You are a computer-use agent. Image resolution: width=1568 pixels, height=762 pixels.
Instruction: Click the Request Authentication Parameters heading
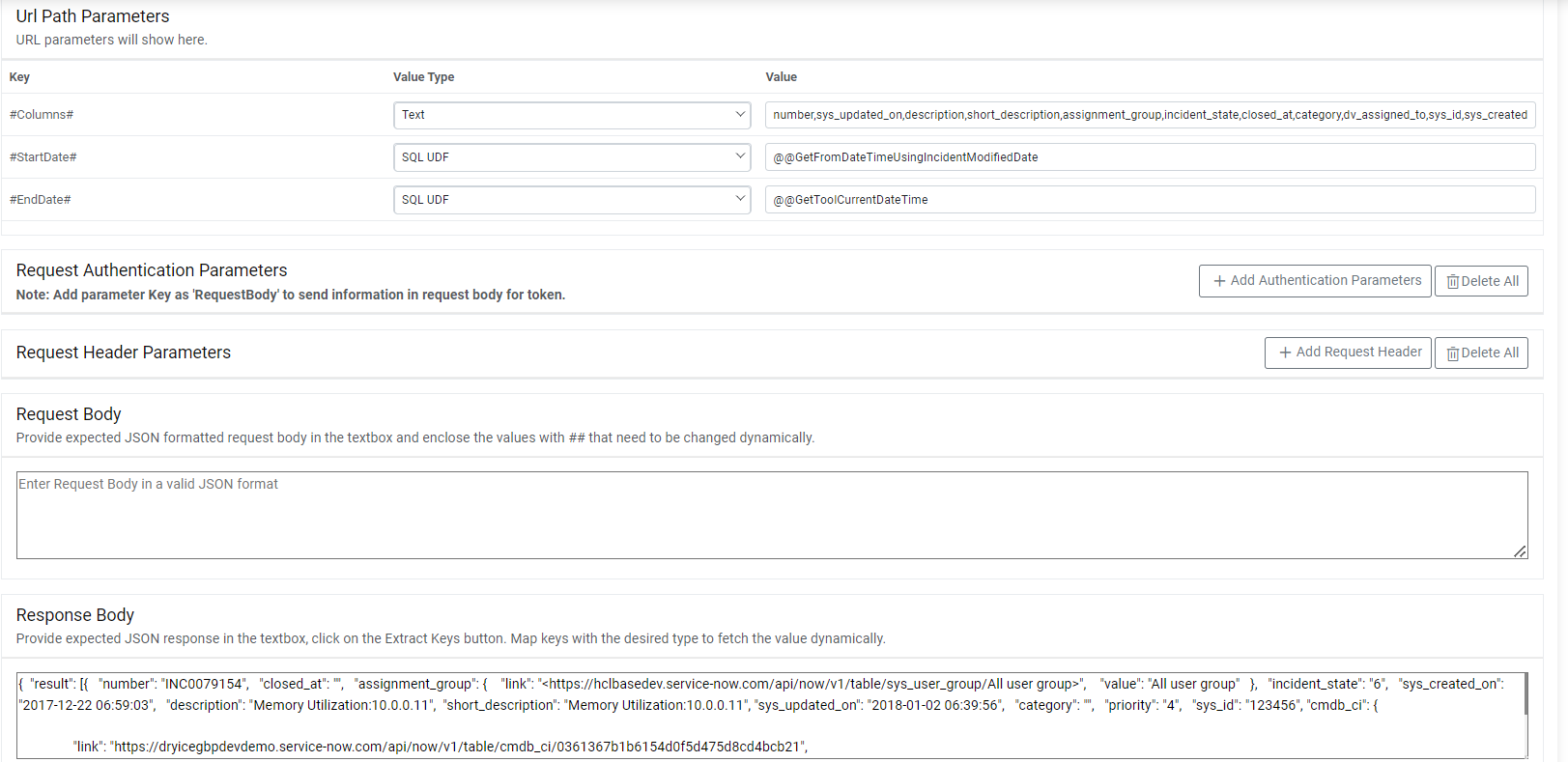point(152,270)
